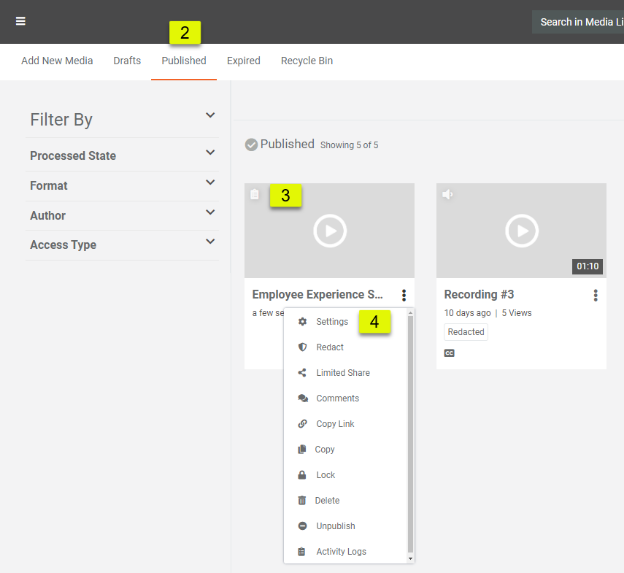Expand the Format filter

coord(210,183)
